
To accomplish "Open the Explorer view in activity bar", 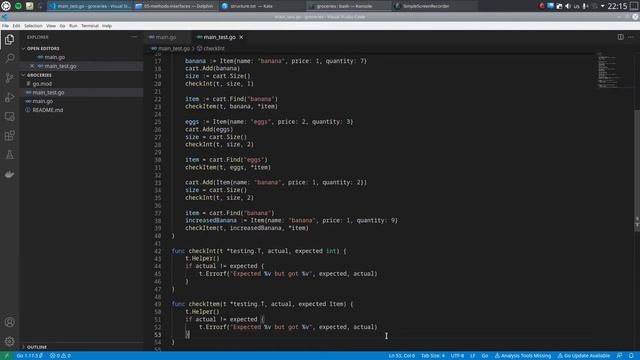I will [x=9, y=40].
